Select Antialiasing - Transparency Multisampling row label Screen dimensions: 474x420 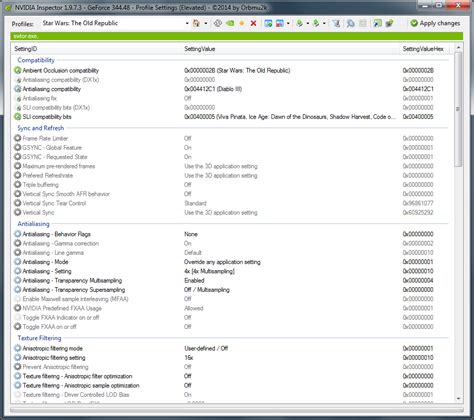point(72,281)
